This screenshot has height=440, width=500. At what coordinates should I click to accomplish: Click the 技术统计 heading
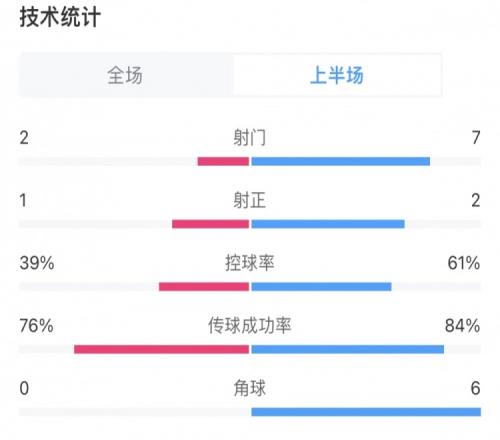click(x=60, y=17)
